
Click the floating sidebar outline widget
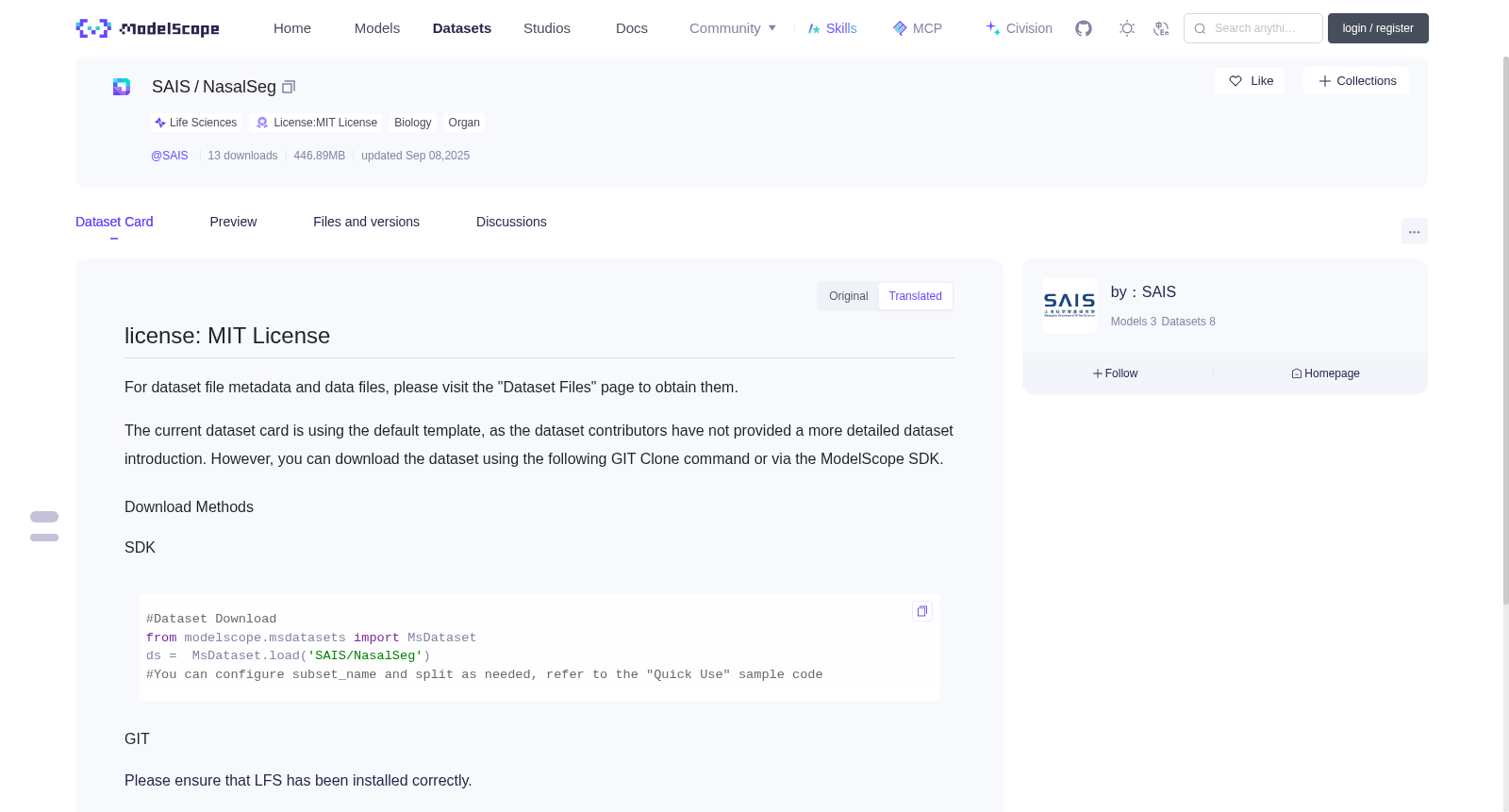[44, 526]
